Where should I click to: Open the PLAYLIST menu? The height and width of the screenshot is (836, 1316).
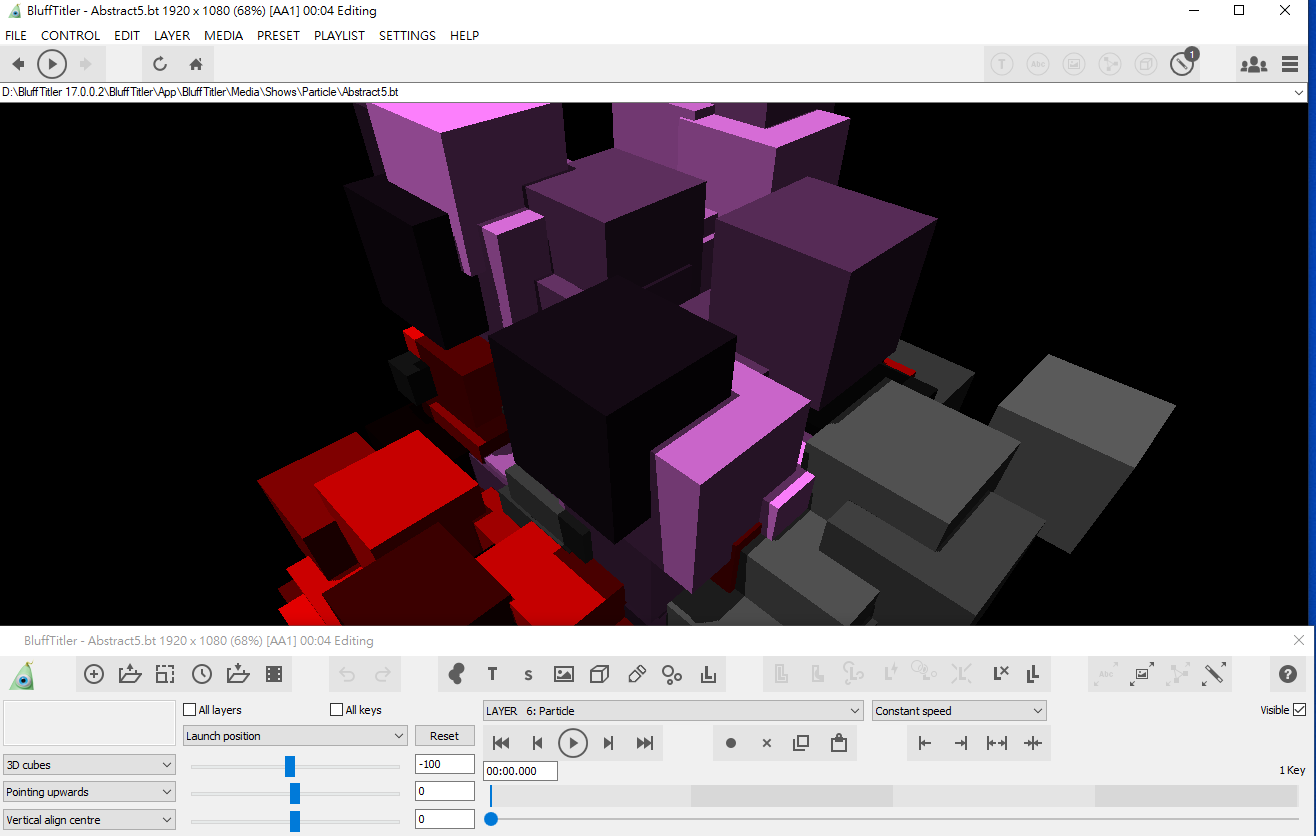point(340,35)
